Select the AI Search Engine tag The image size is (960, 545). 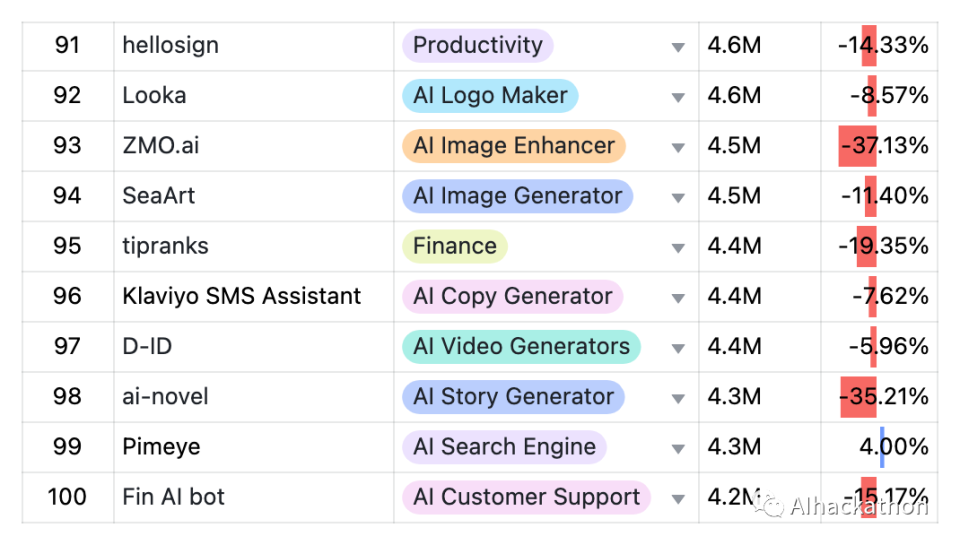click(504, 447)
